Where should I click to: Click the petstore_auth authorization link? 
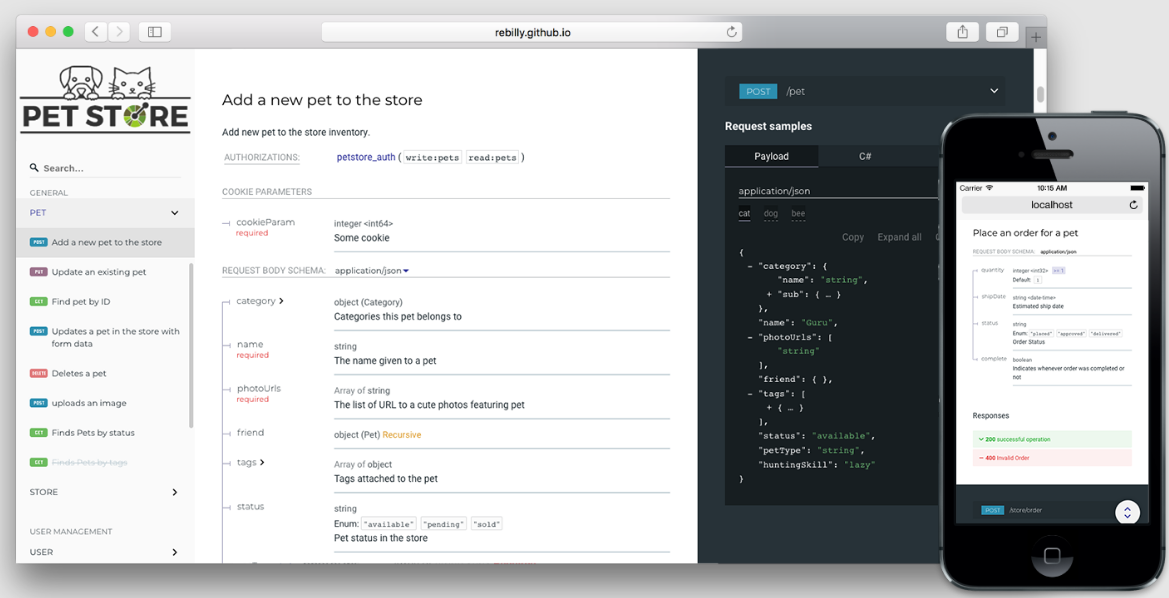click(x=366, y=157)
